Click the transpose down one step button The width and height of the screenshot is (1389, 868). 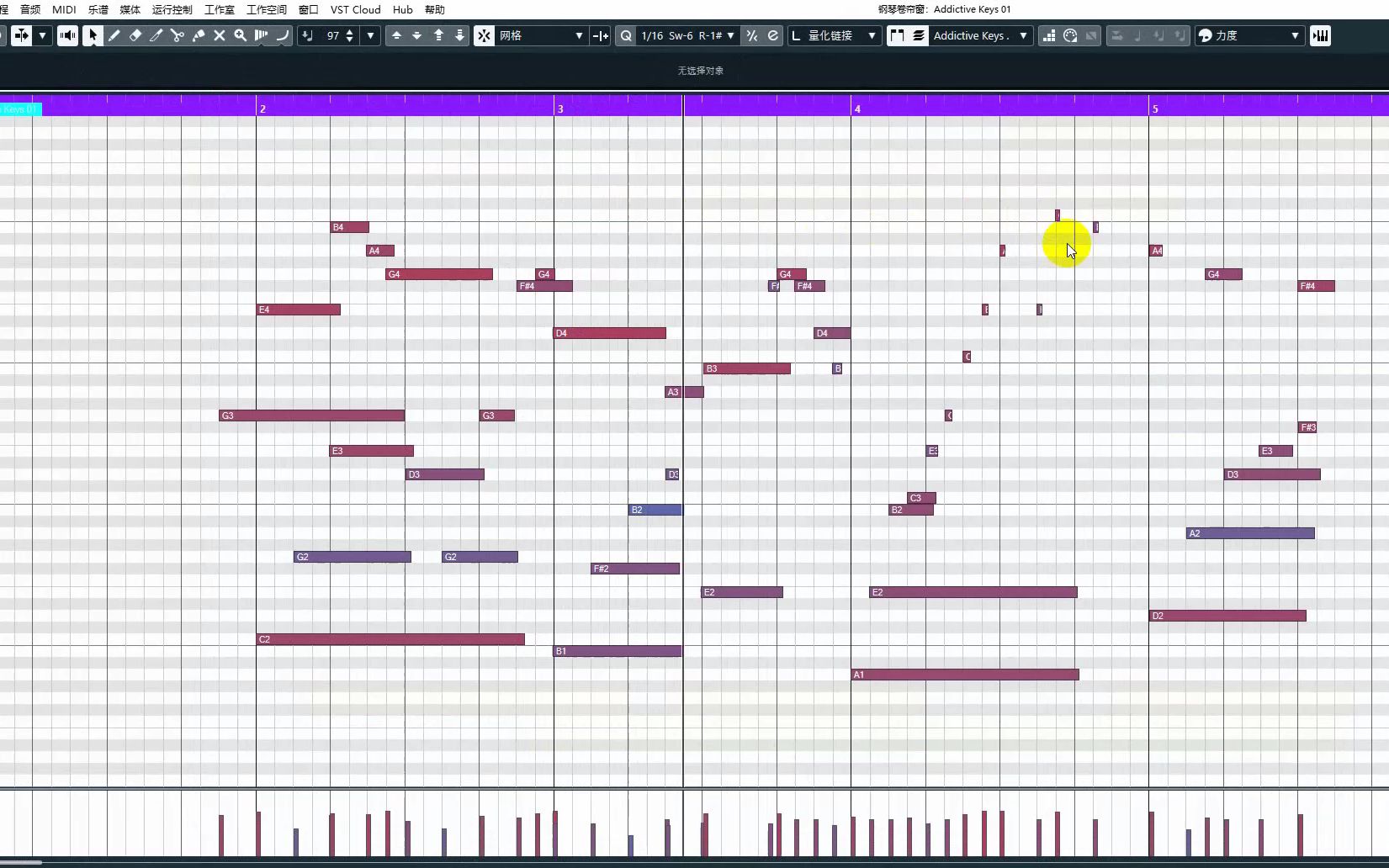(x=417, y=35)
